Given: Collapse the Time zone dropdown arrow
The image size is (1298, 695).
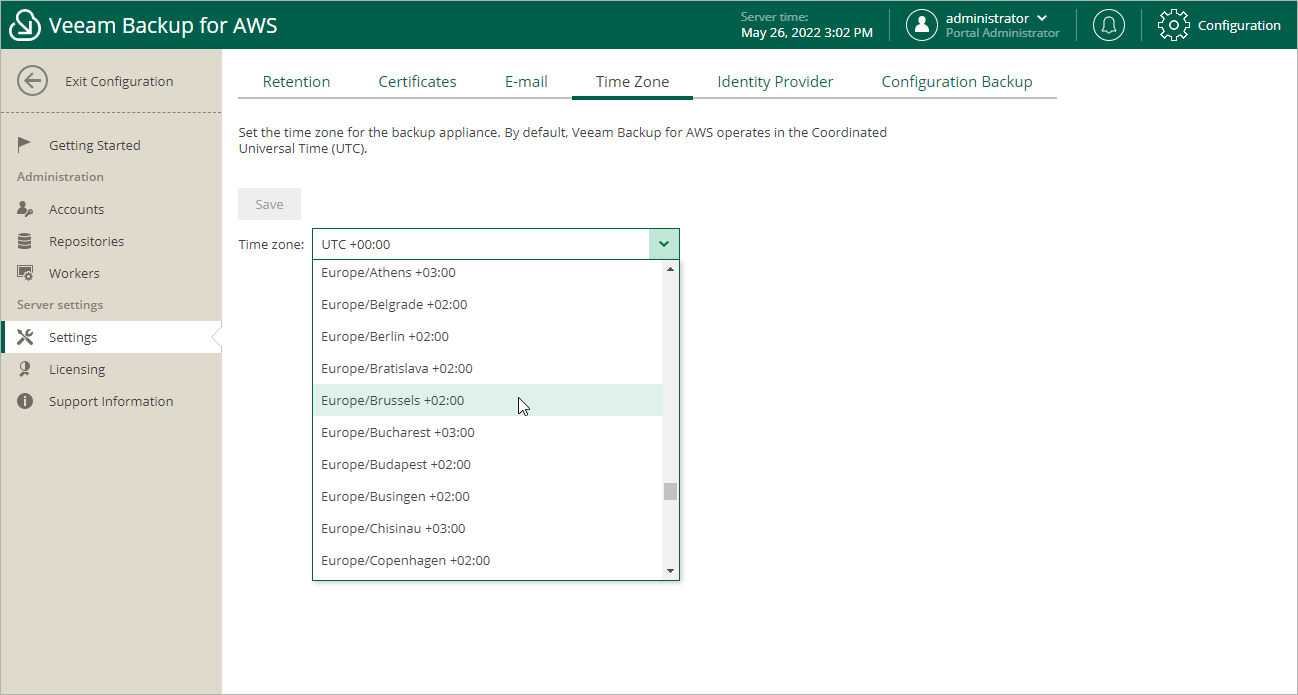Looking at the screenshot, I should pyautogui.click(x=664, y=244).
